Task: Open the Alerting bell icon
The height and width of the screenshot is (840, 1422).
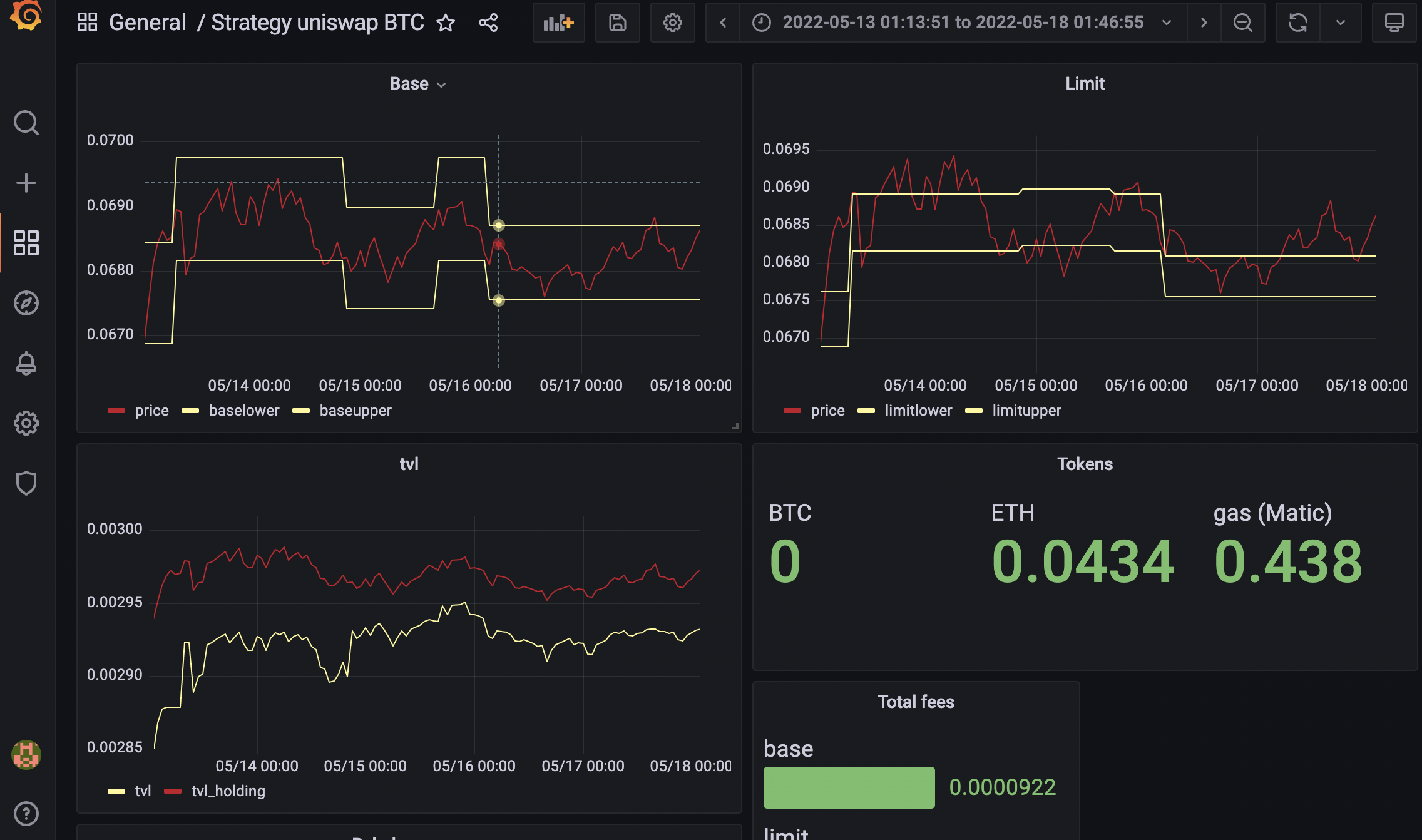Action: (x=26, y=363)
